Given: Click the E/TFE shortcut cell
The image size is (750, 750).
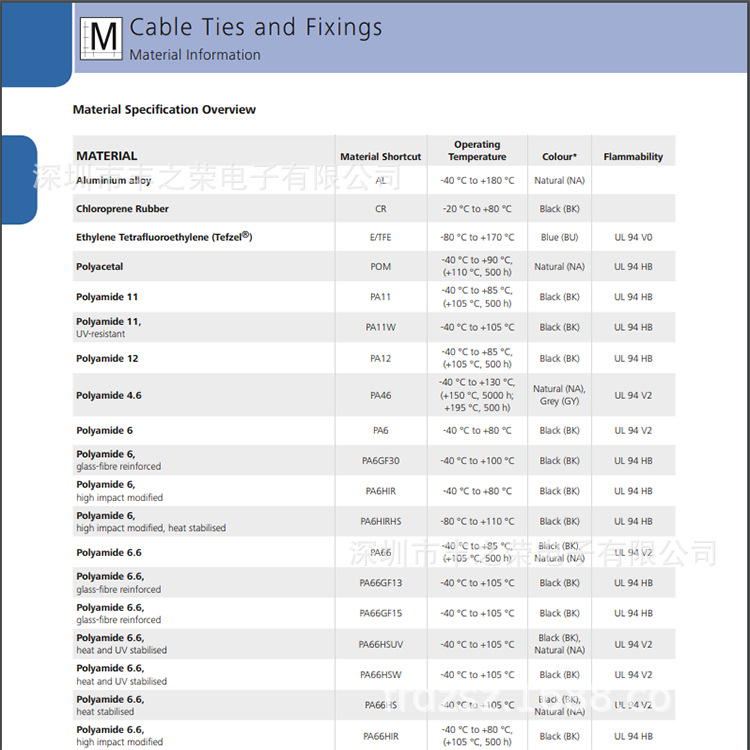Looking at the screenshot, I should [380, 238].
